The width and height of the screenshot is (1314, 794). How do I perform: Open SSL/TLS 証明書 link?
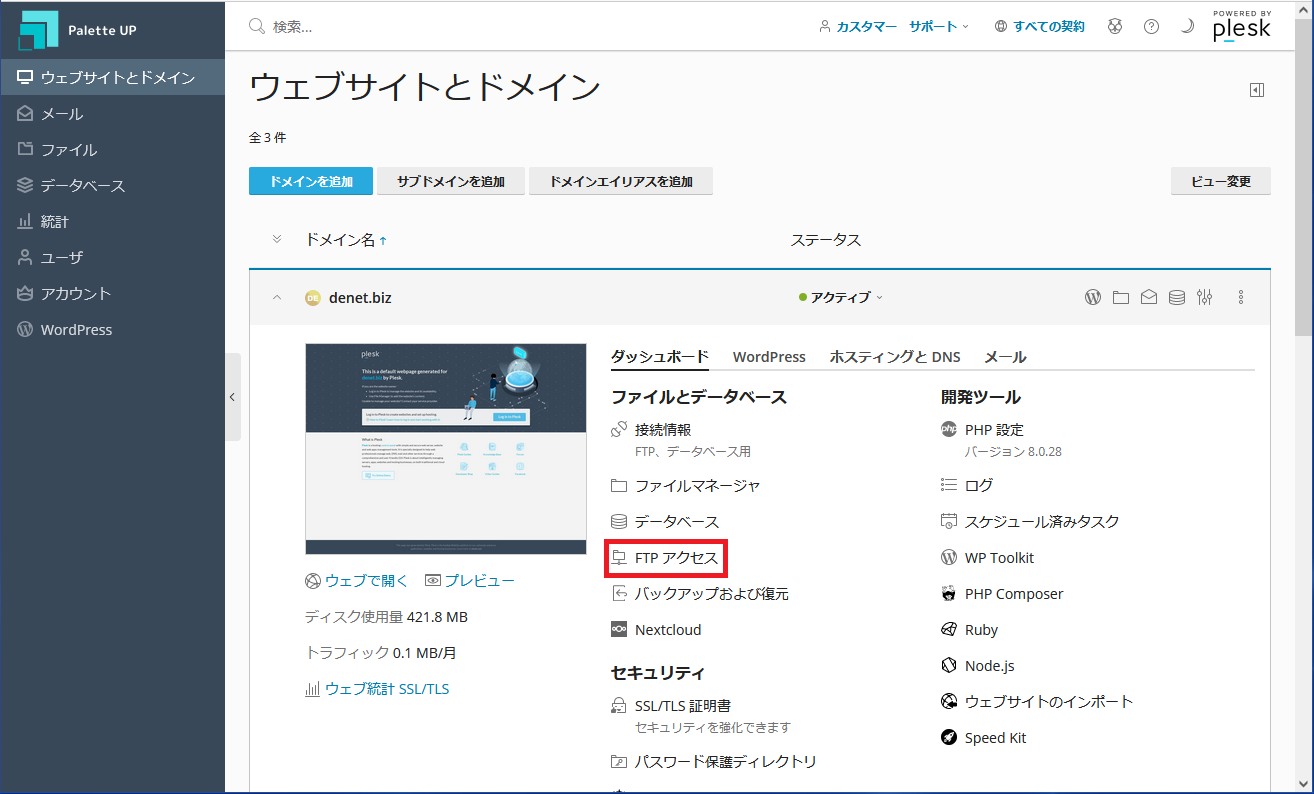click(685, 706)
